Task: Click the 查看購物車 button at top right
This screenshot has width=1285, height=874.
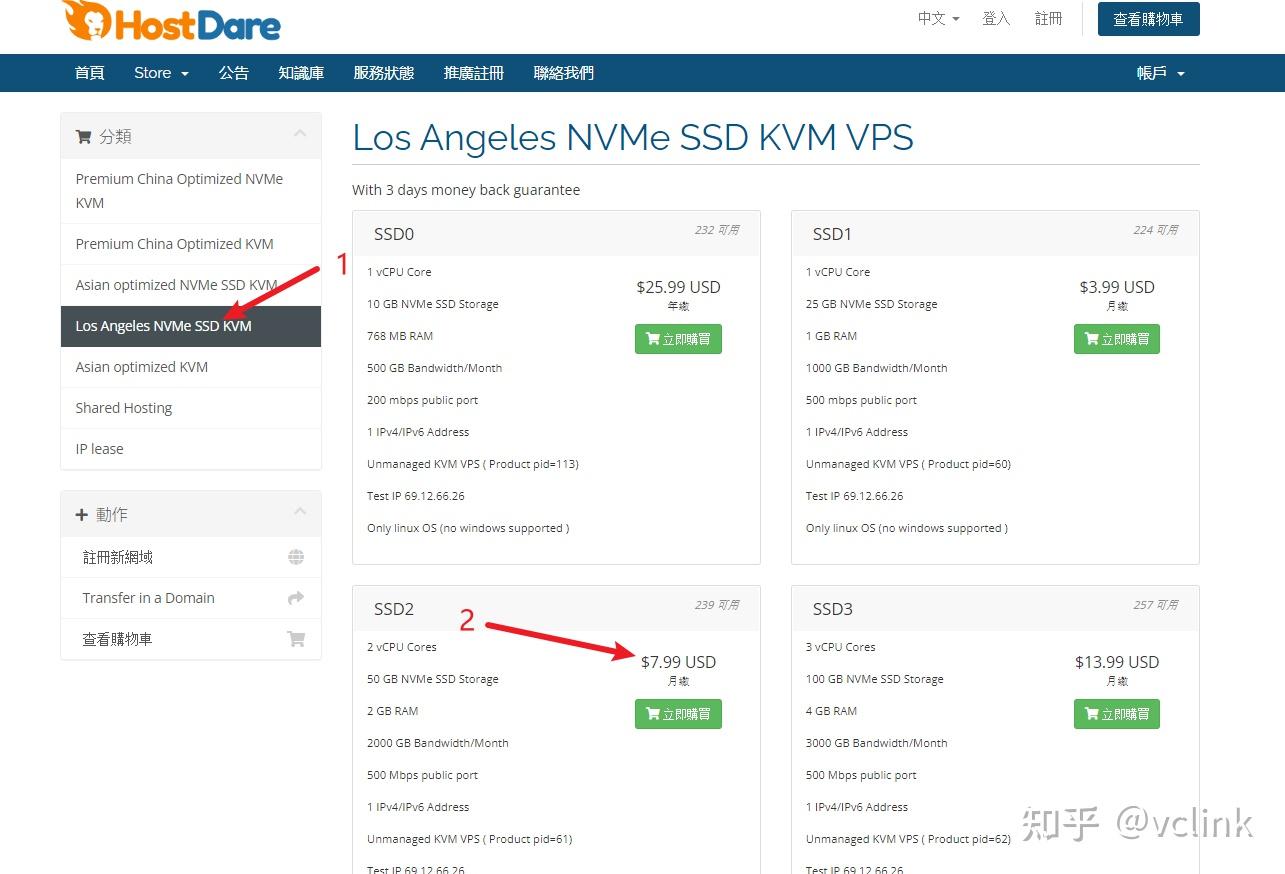Action: click(x=1148, y=18)
